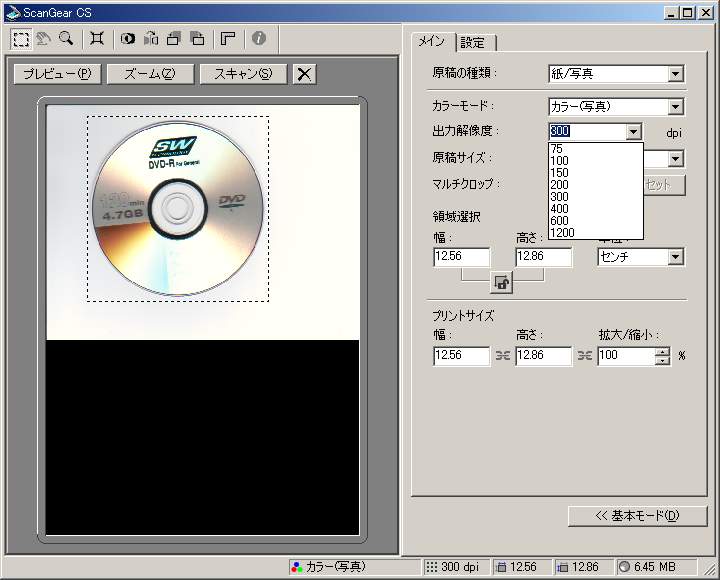Click the height status bar icon

[x=562, y=568]
